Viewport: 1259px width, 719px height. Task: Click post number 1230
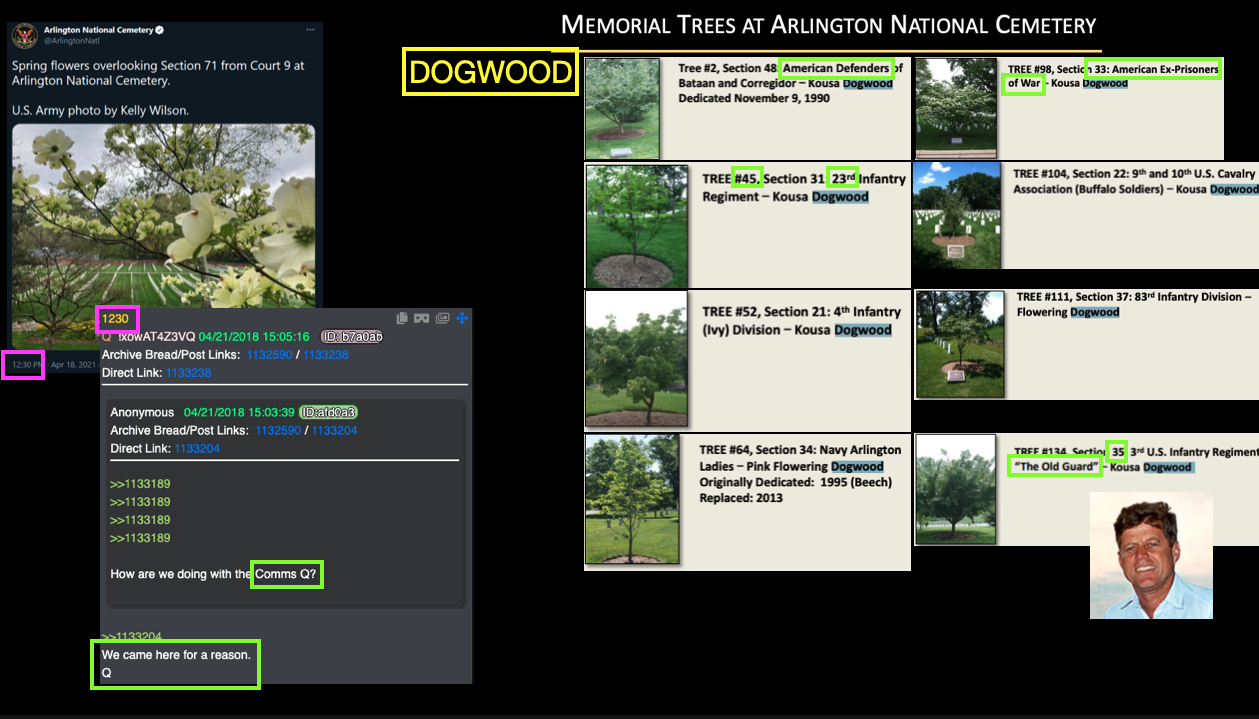click(116, 319)
